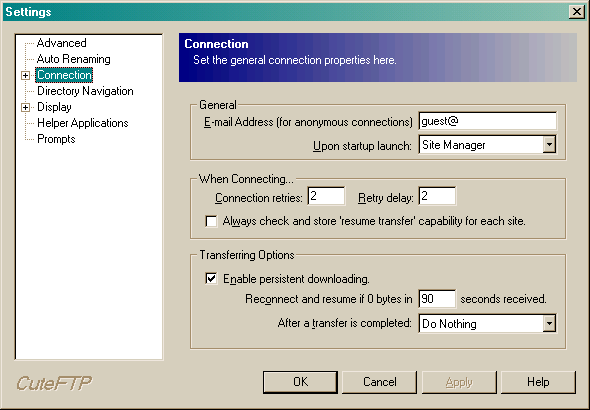Viewport: 590px width, 410px height.
Task: Click the reconnect seconds field showing 90
Action: click(x=437, y=299)
